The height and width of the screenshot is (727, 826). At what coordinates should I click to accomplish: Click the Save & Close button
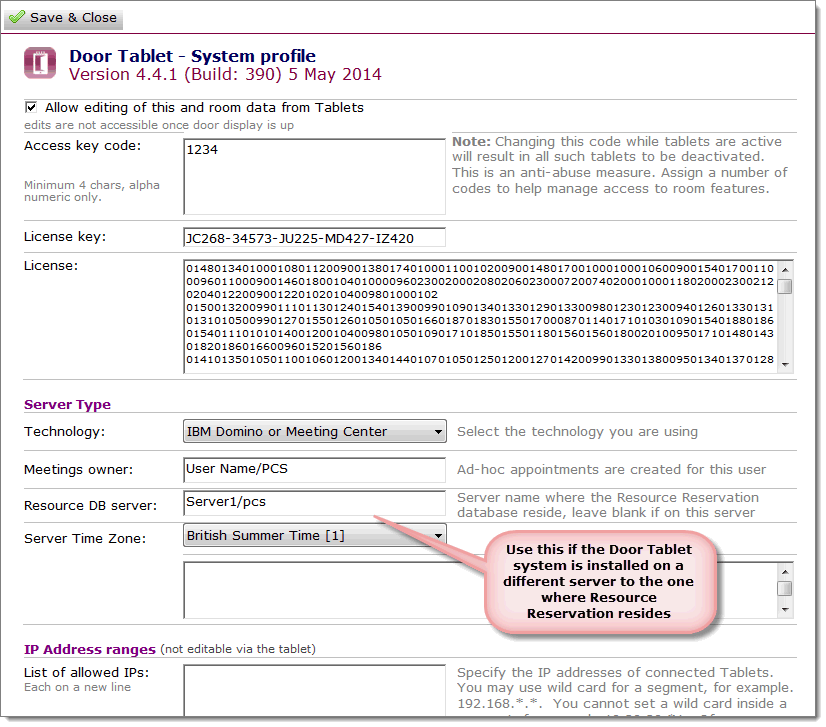63,17
